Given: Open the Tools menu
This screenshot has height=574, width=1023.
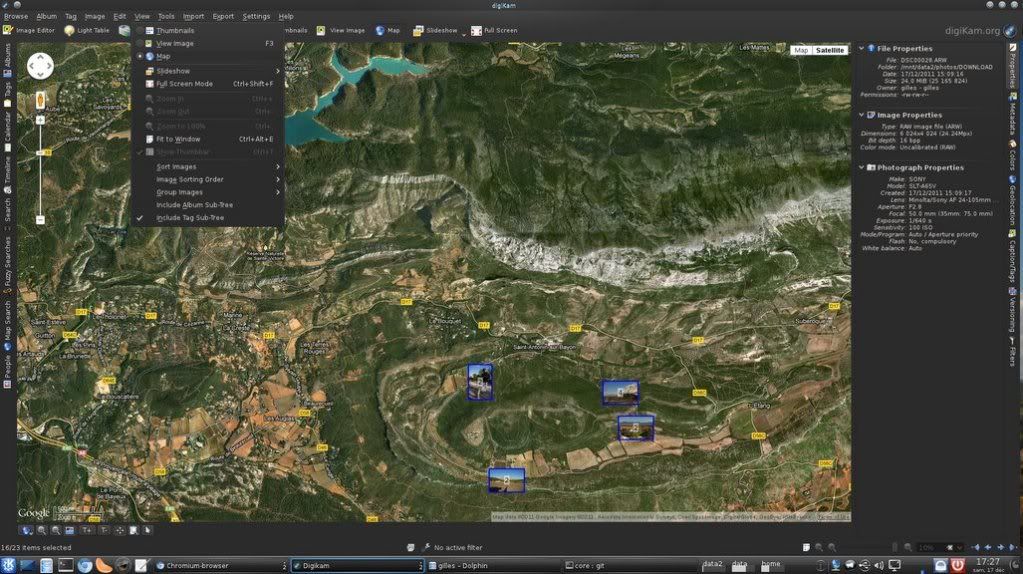Looking at the screenshot, I should [166, 16].
